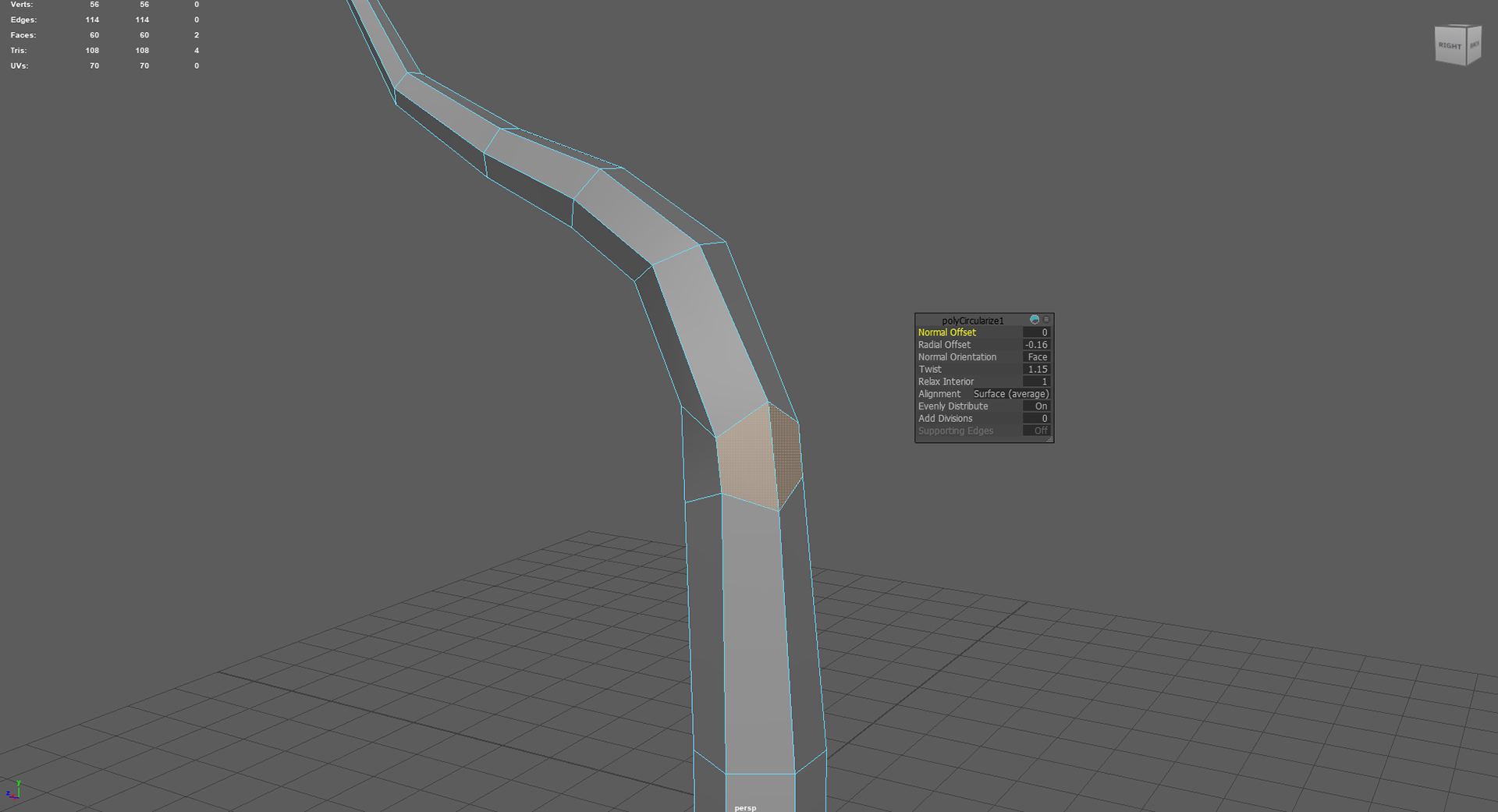Viewport: 1498px width, 812px height.
Task: Click the Supporting Edges label
Action: coord(956,431)
